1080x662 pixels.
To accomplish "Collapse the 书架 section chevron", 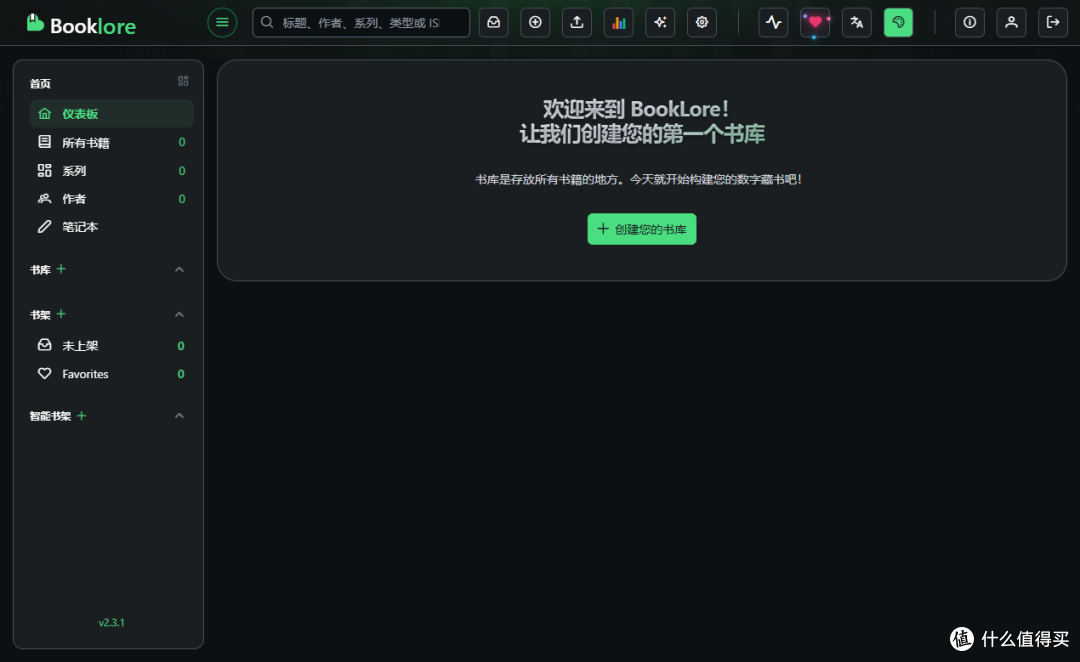I will point(179,315).
